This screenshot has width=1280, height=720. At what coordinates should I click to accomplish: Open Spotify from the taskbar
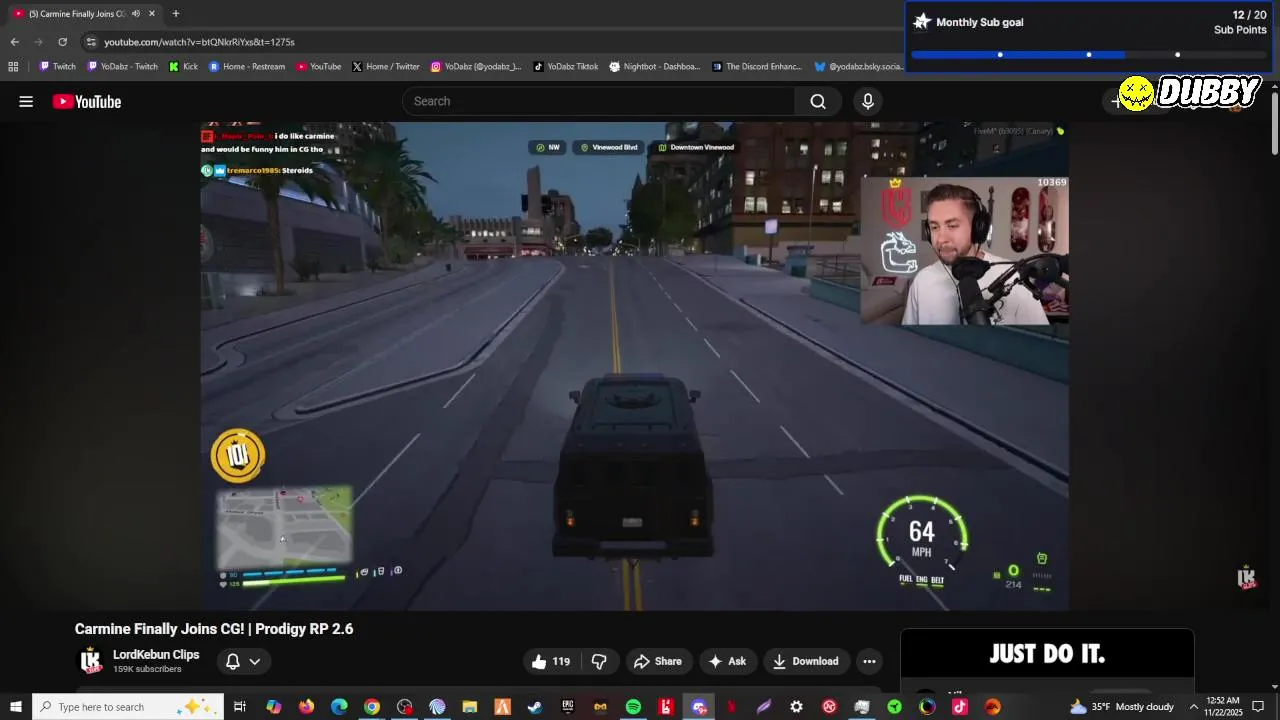click(x=633, y=707)
